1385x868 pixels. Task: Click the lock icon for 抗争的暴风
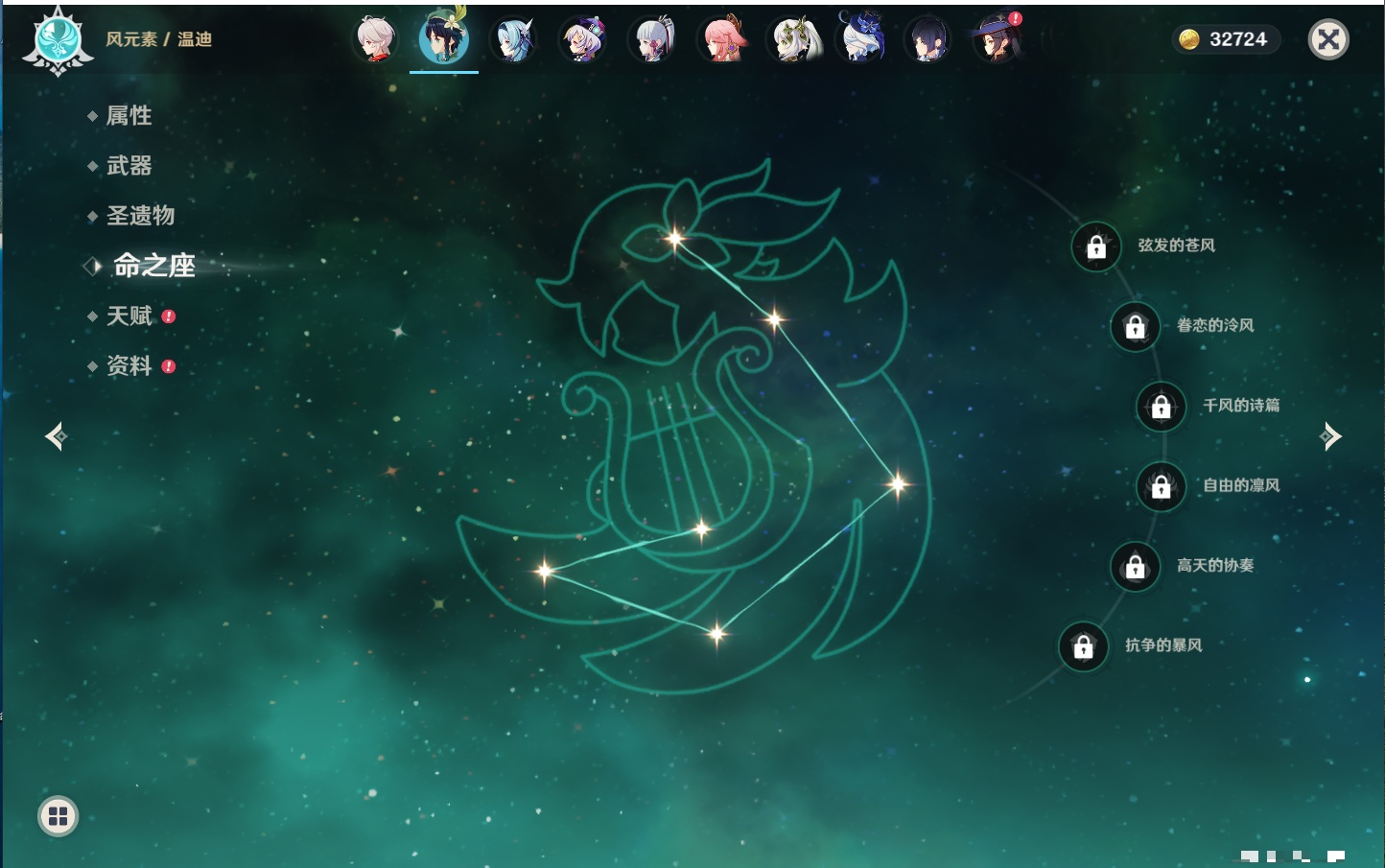click(1084, 646)
